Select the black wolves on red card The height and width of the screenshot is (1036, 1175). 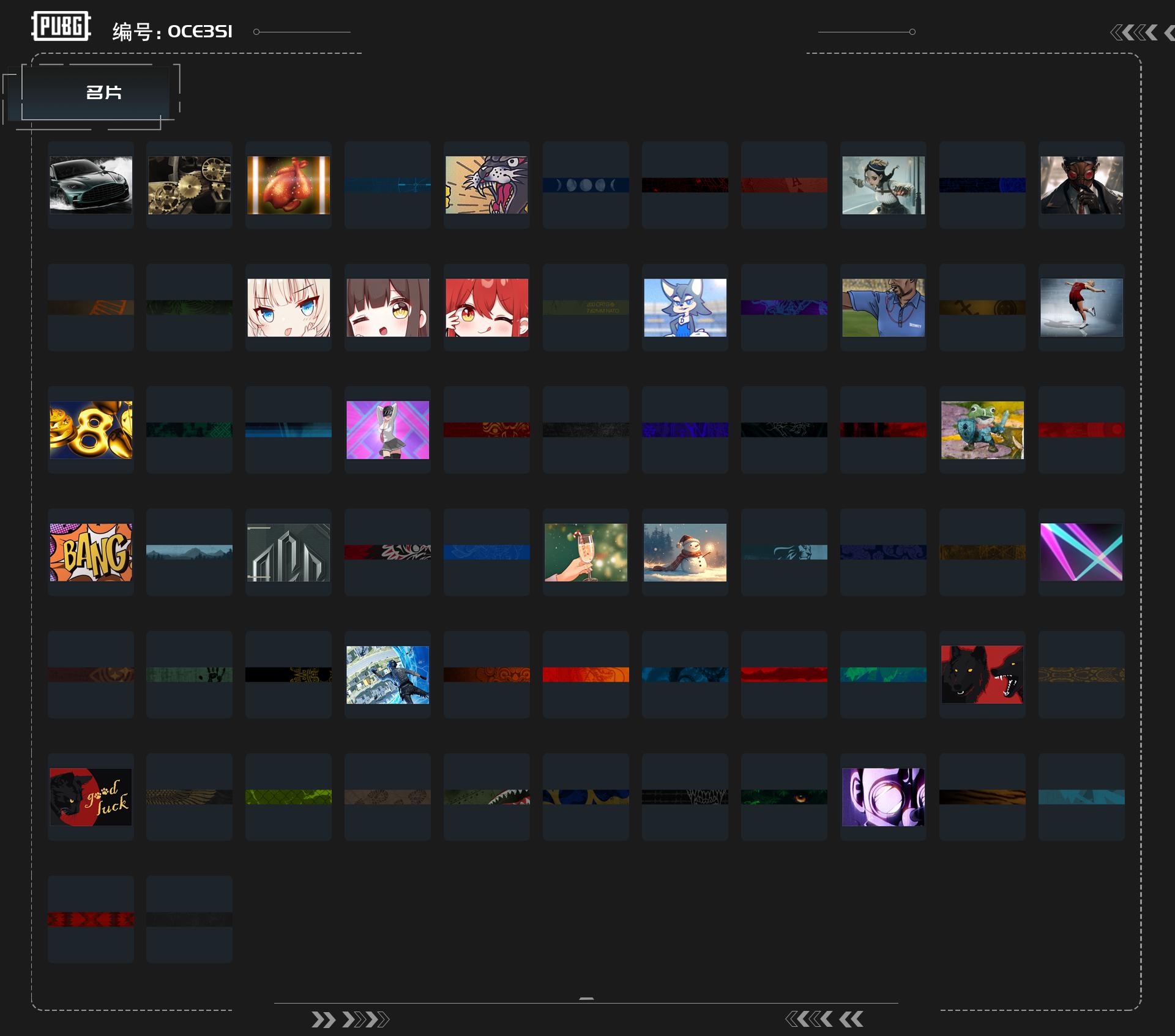tap(982, 674)
